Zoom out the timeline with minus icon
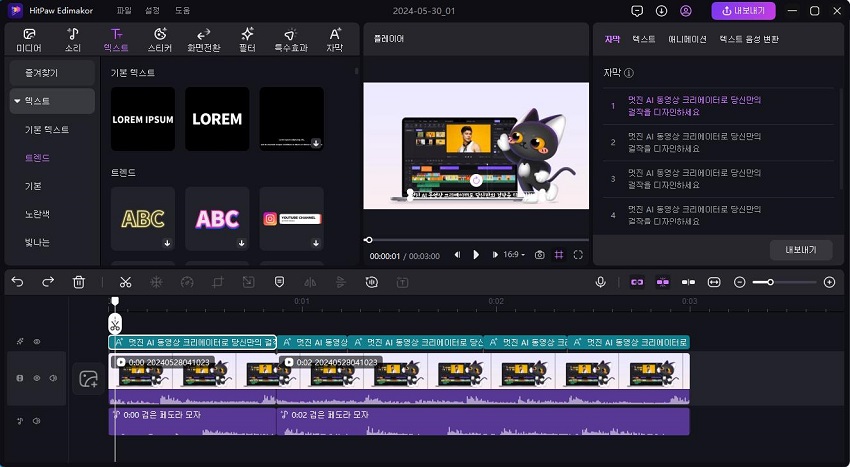Screen dimensions: 850x467 point(739,282)
